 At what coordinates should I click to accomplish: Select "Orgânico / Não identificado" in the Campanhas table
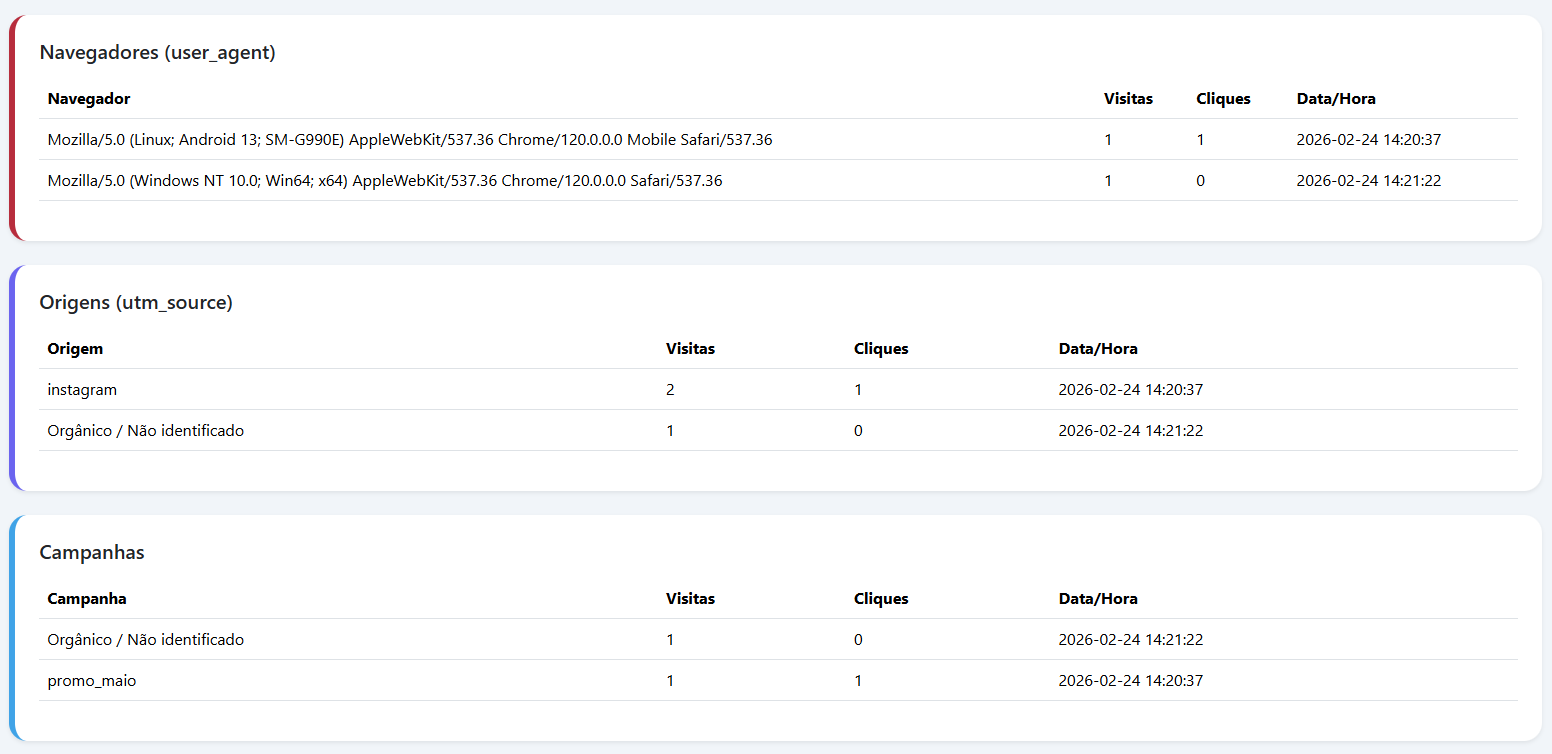(145, 640)
